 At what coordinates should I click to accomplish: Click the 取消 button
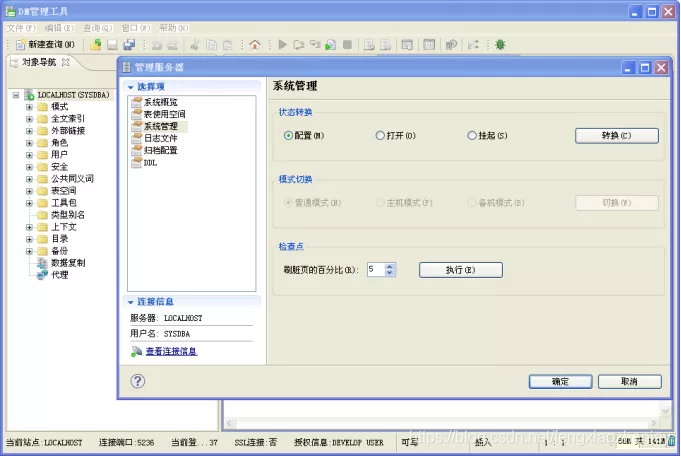click(x=630, y=381)
